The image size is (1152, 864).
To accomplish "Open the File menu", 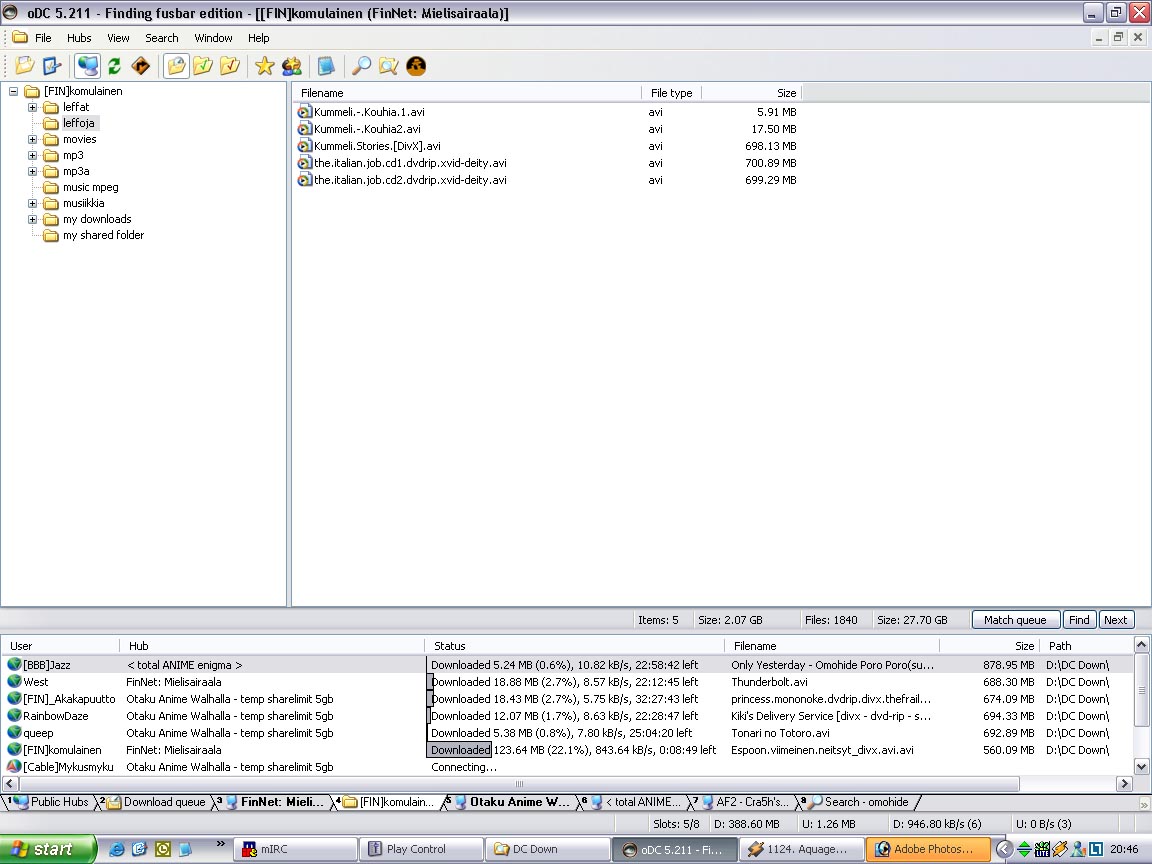I will coord(43,38).
